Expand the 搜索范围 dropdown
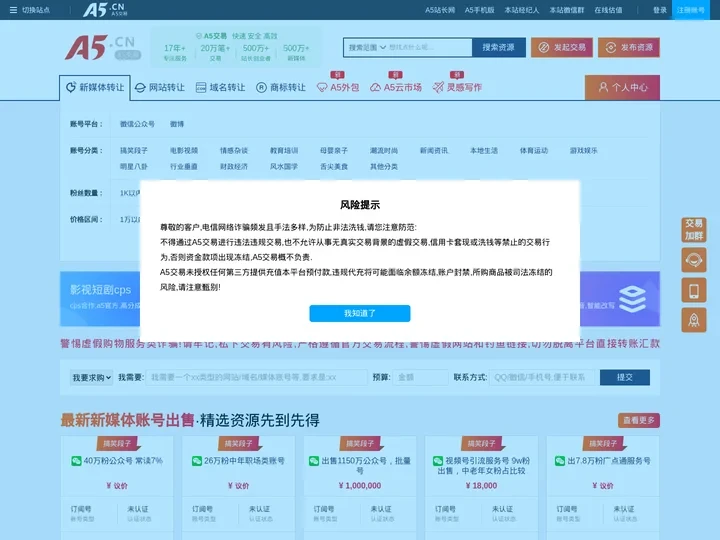 click(367, 47)
